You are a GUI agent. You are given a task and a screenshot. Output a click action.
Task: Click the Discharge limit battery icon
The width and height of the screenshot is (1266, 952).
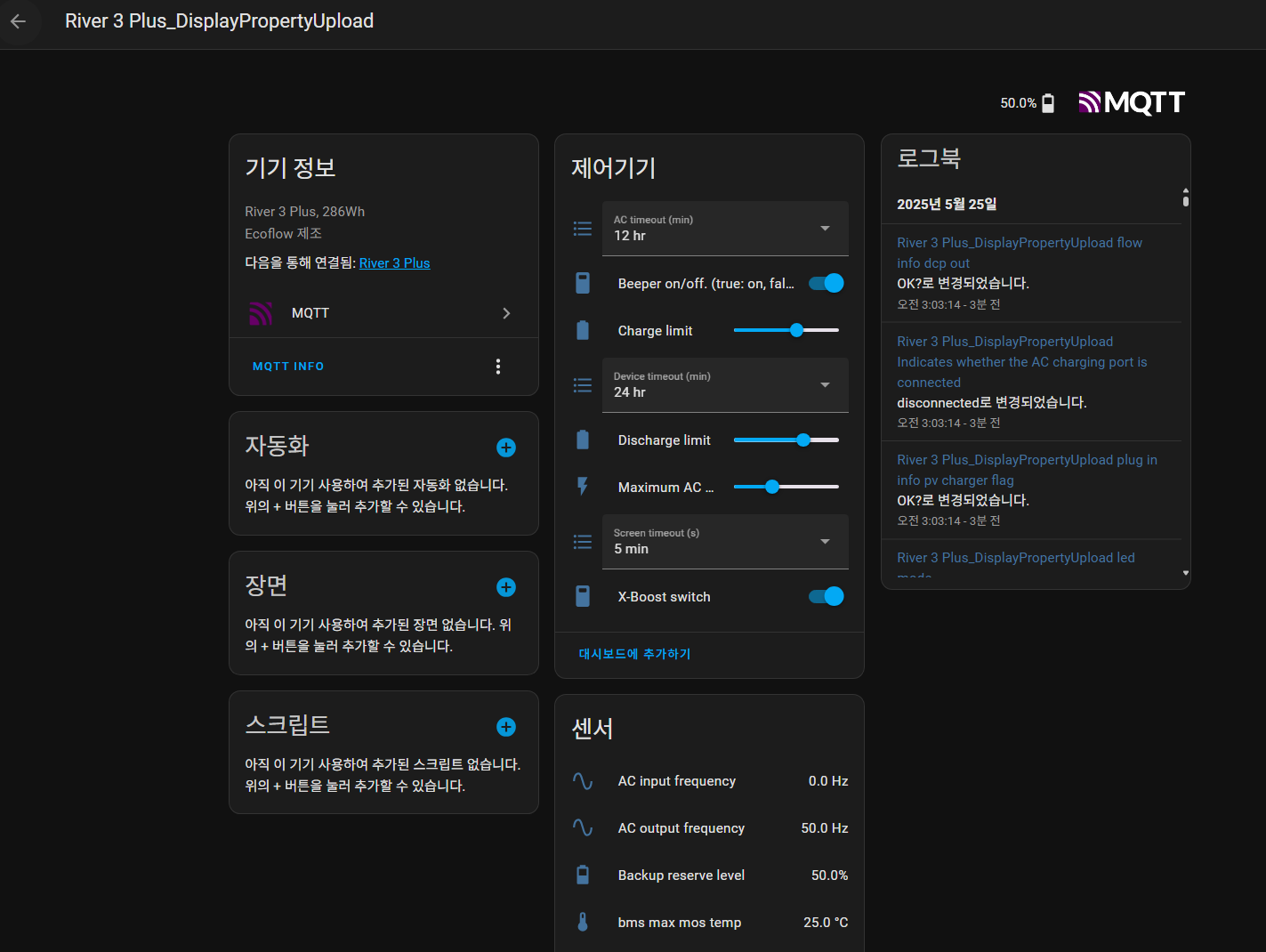point(583,440)
